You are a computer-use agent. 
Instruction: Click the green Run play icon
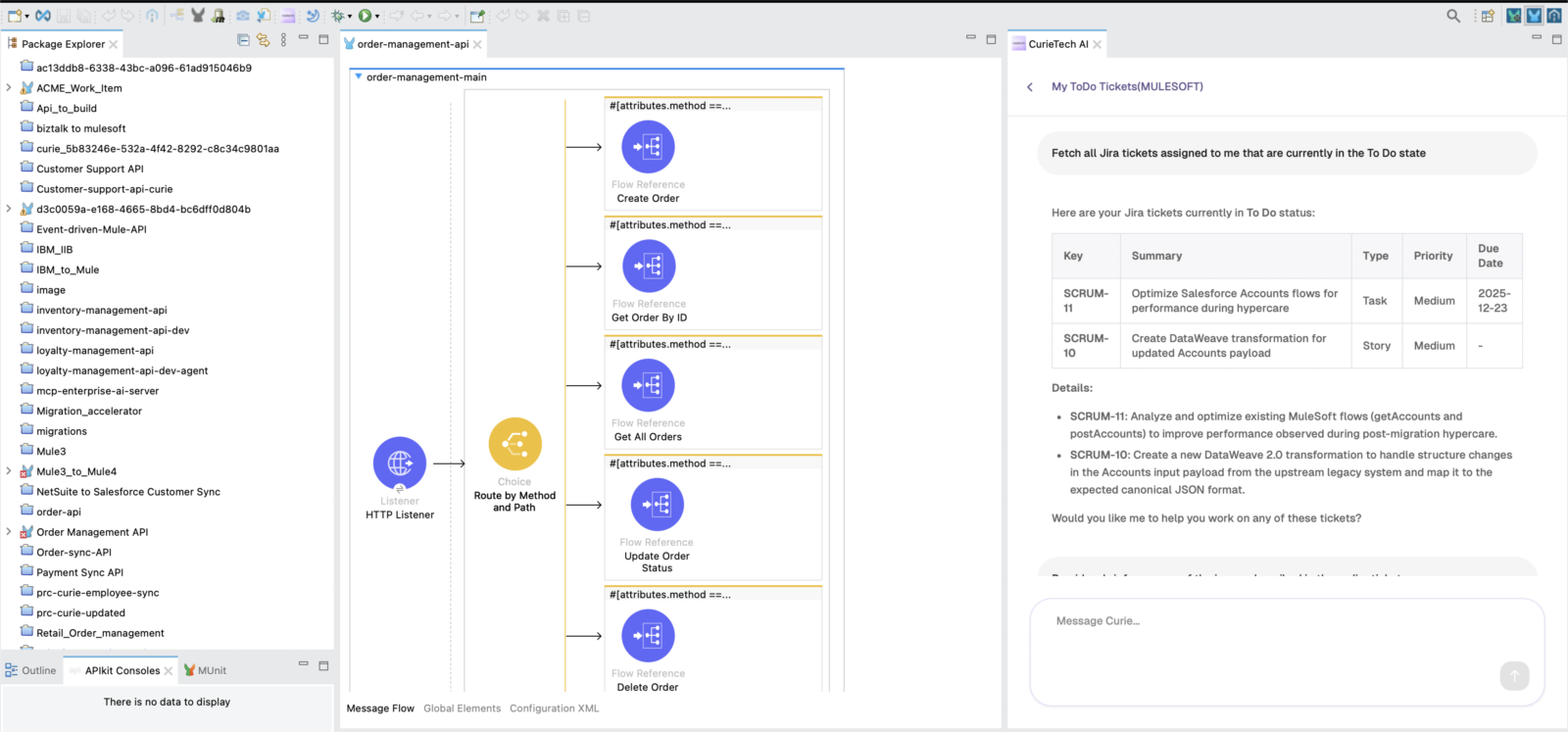[x=366, y=16]
